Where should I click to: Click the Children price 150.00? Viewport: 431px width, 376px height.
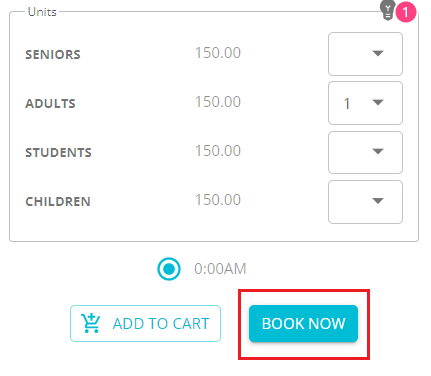pyautogui.click(x=218, y=200)
